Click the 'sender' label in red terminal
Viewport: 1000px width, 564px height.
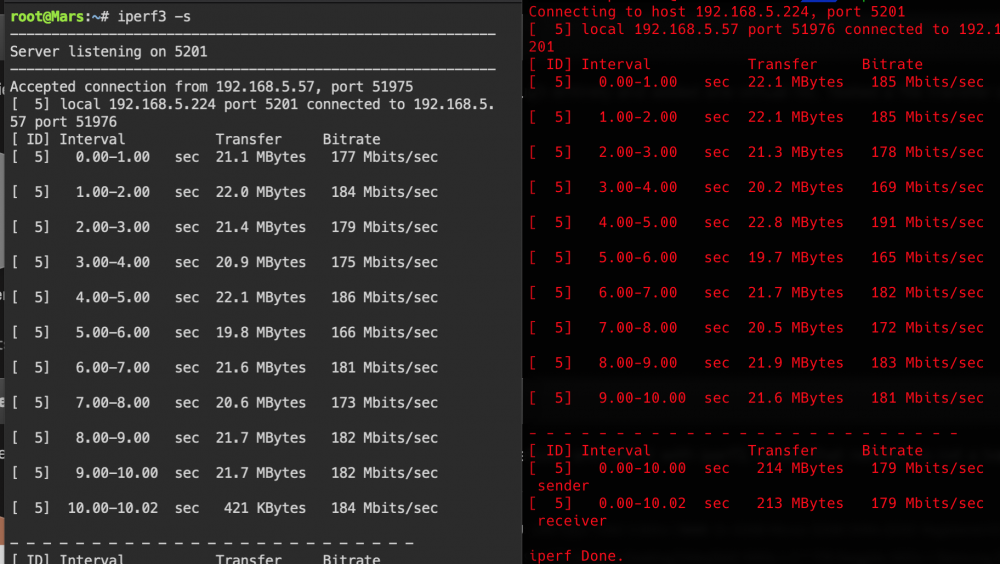click(563, 486)
